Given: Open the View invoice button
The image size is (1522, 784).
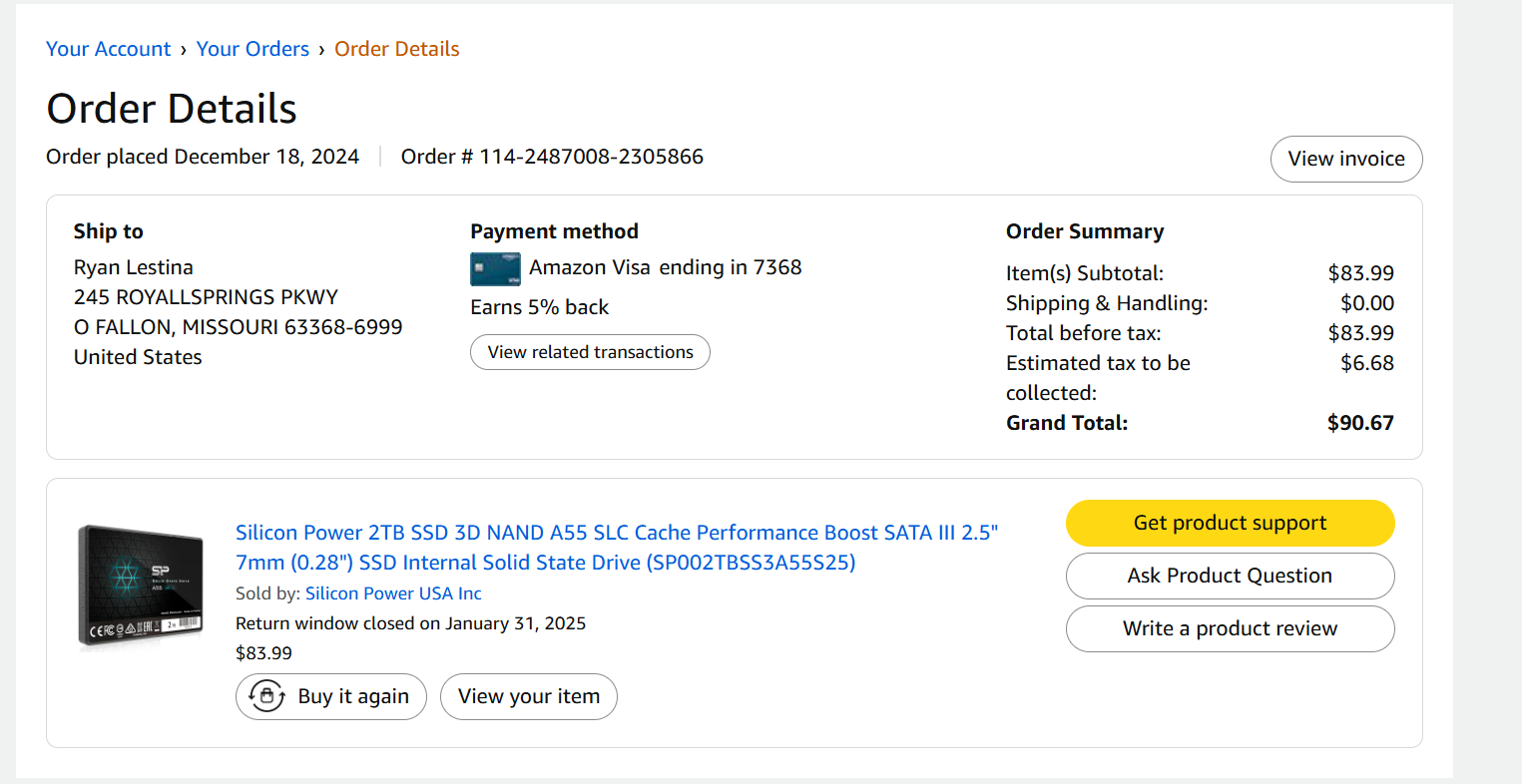Looking at the screenshot, I should pyautogui.click(x=1345, y=159).
